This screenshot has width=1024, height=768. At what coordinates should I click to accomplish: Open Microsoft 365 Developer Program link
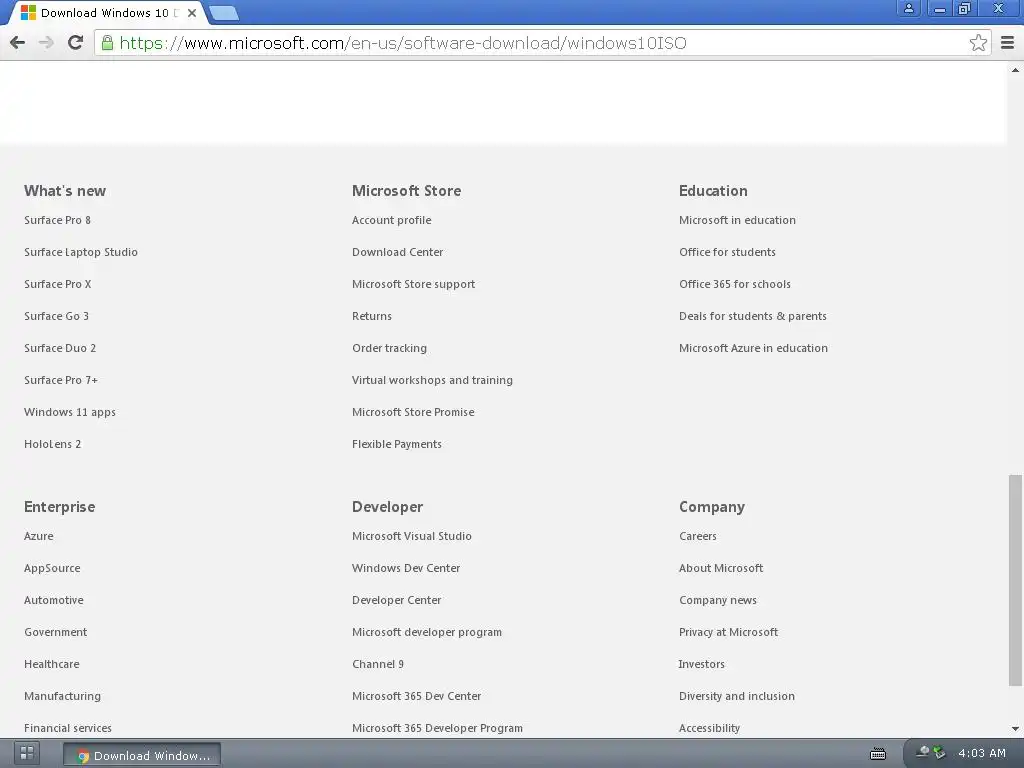tap(438, 728)
